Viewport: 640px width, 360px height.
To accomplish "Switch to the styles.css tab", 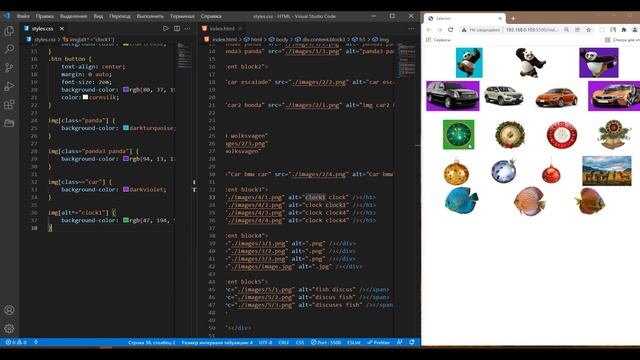I will click(42, 29).
